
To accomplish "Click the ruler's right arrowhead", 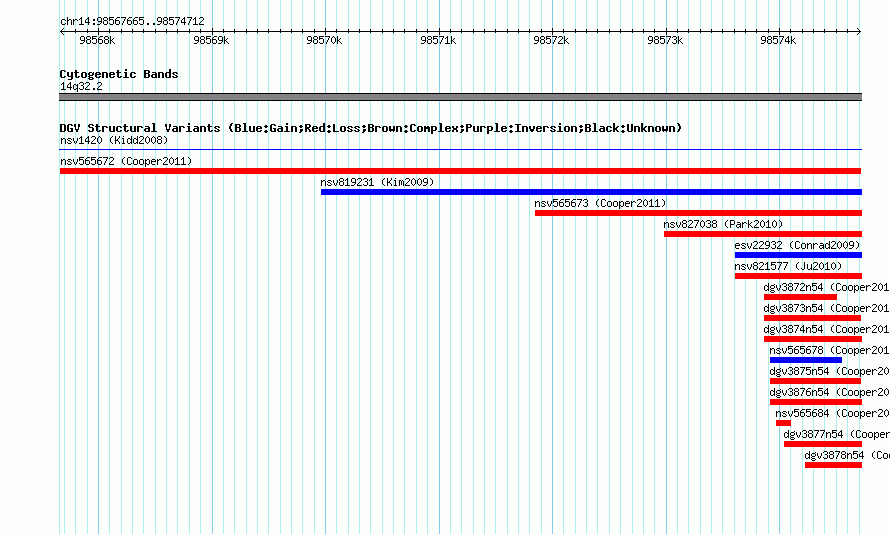I will 859,32.
